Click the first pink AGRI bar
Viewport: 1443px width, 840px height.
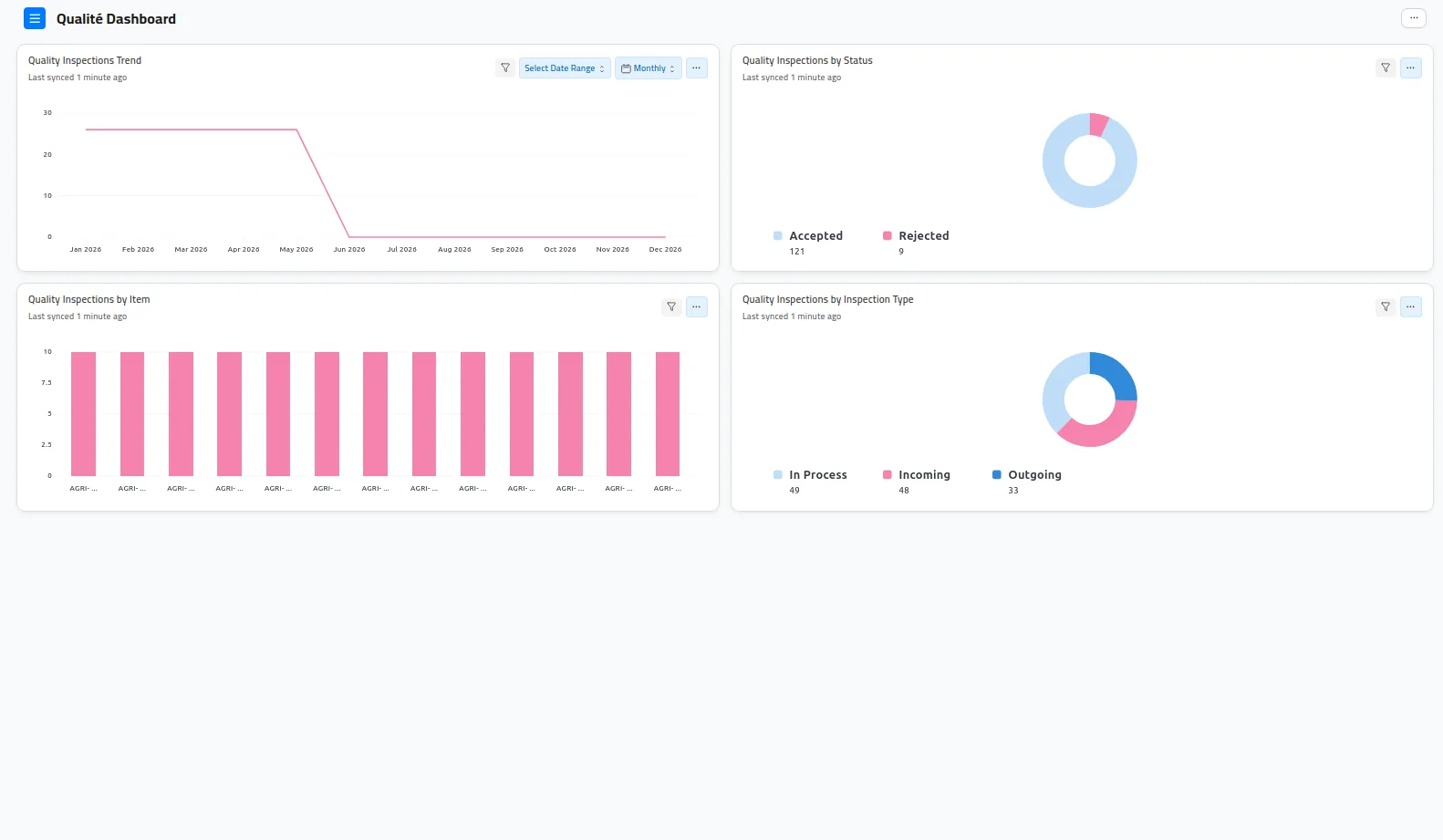(x=83, y=414)
